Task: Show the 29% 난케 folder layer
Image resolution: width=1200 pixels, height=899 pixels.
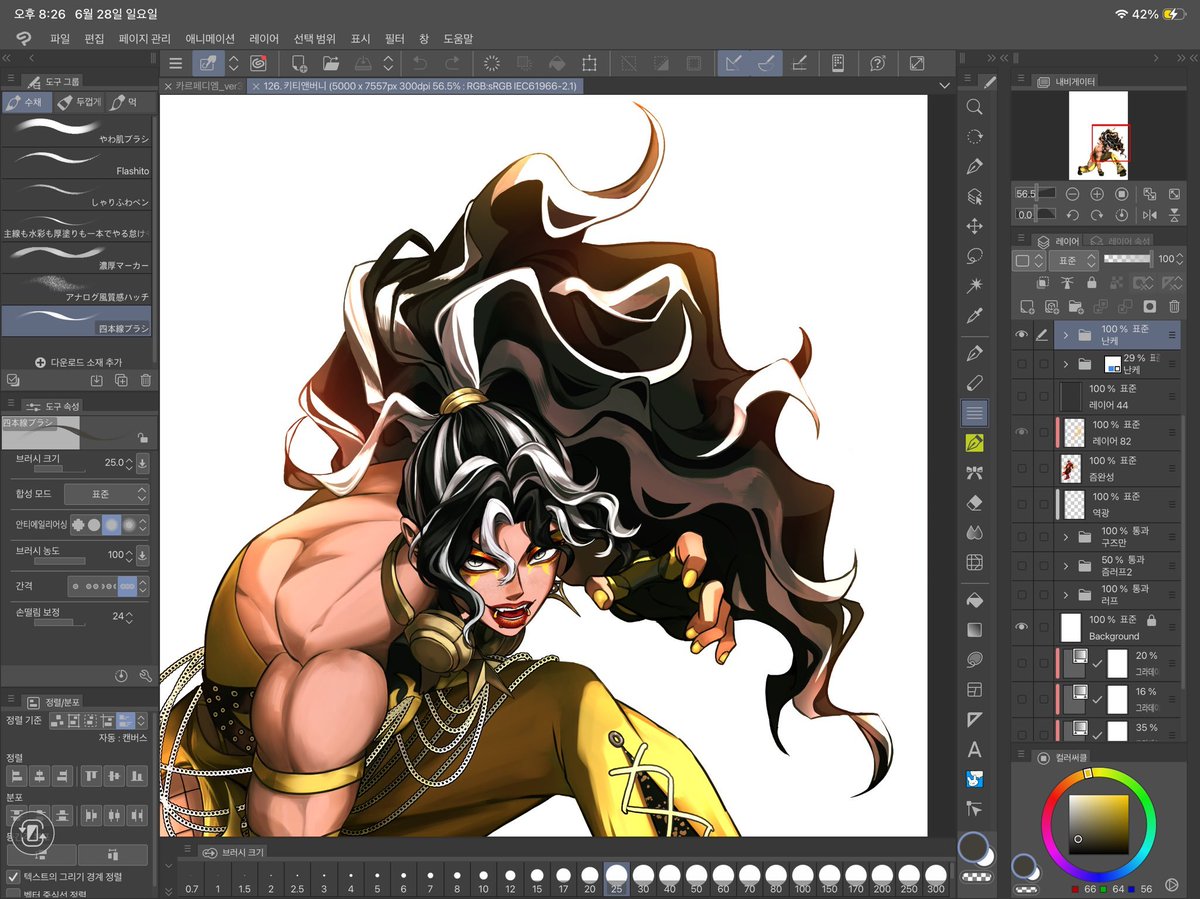Action: coord(1021,365)
